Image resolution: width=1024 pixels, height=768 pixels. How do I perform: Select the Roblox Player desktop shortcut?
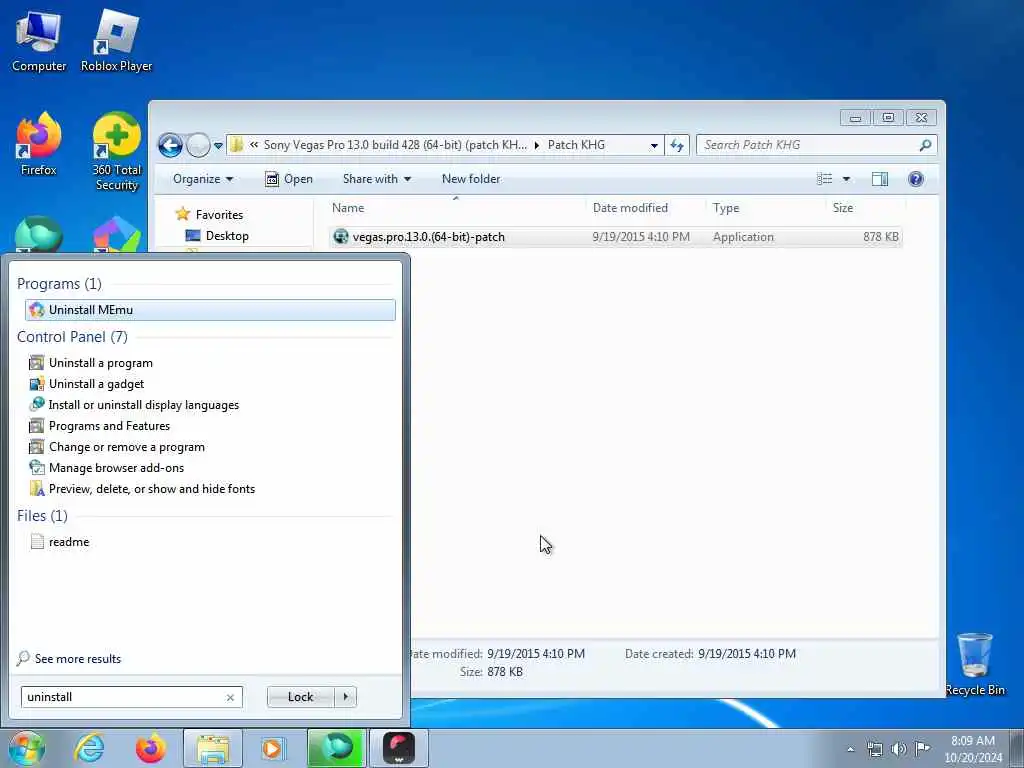[116, 42]
